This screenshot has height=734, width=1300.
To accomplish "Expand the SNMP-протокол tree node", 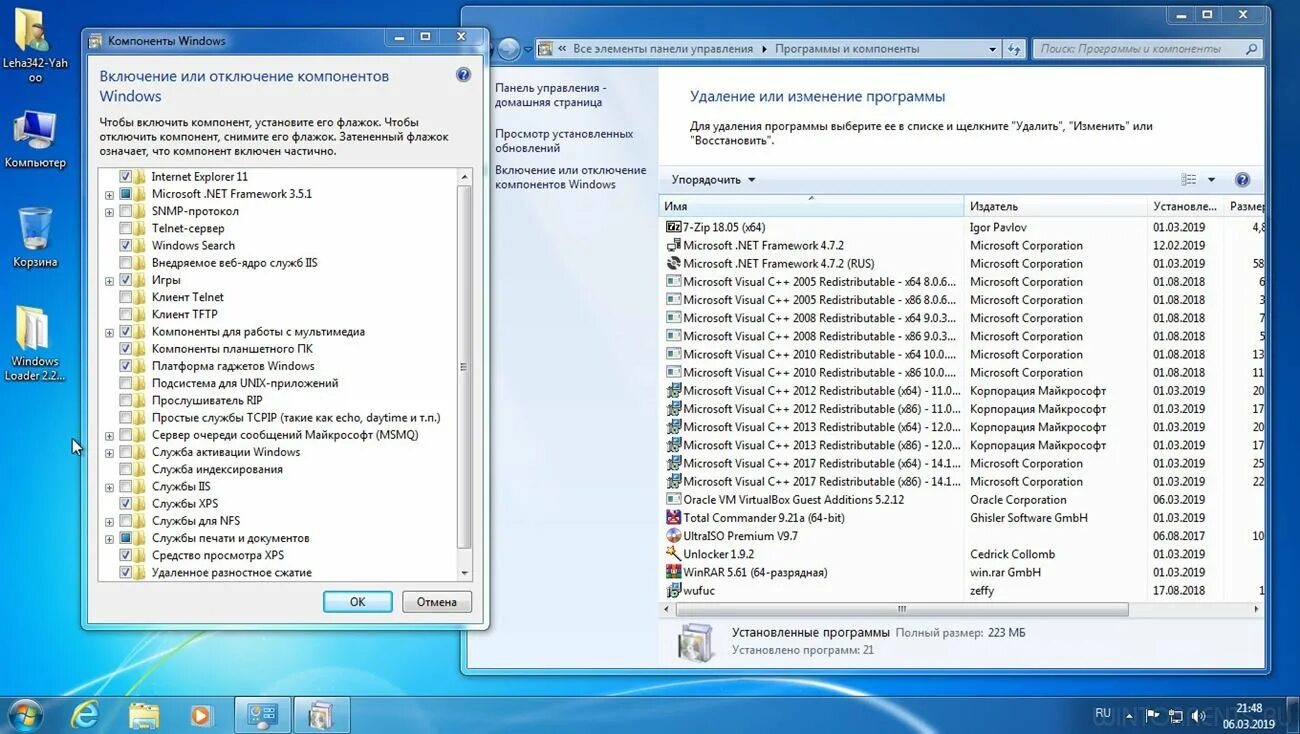I will point(109,212).
